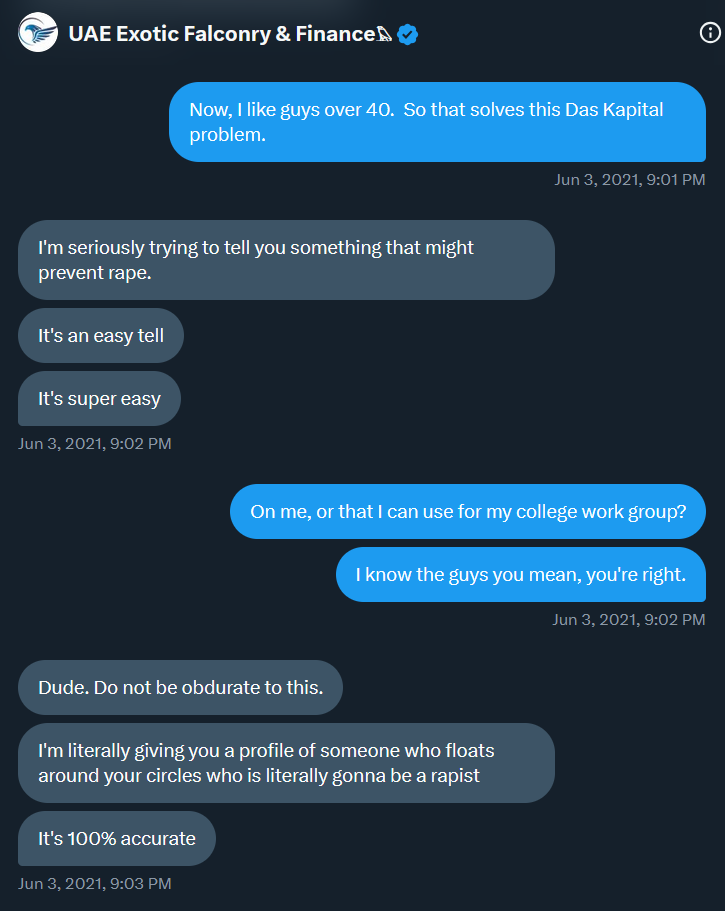Open the conversation info icon
725x911 pixels.
pos(710,33)
